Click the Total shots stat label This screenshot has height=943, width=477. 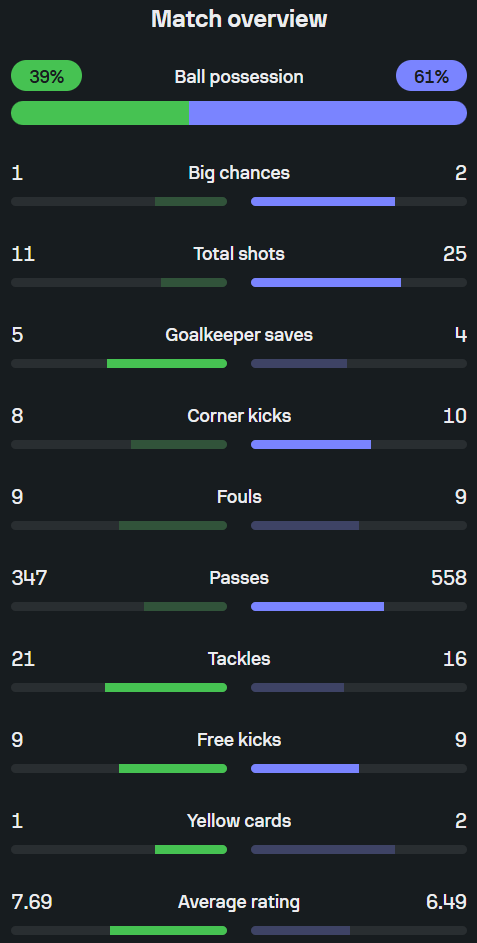pyautogui.click(x=239, y=254)
